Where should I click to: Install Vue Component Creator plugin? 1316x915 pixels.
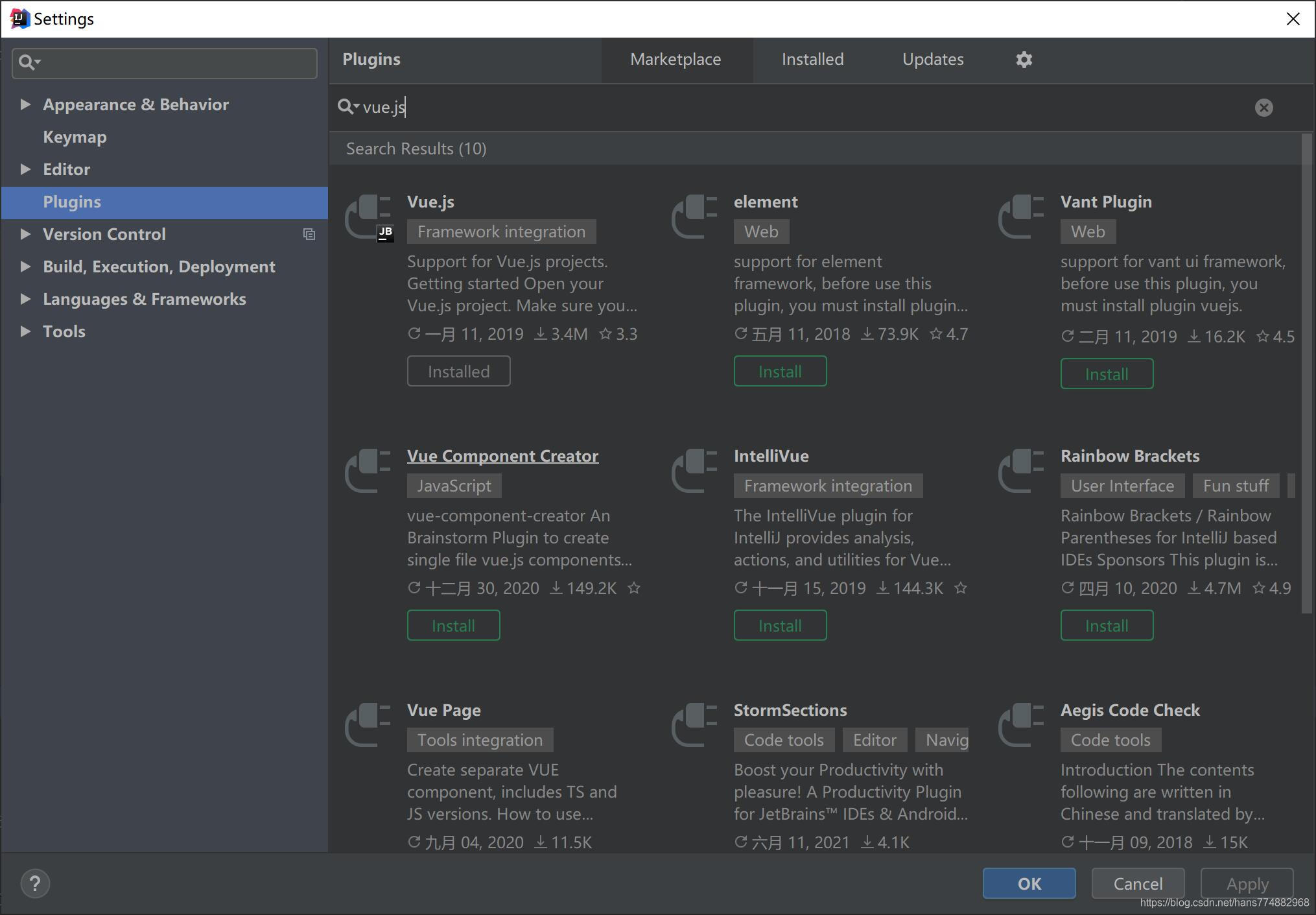tap(453, 625)
